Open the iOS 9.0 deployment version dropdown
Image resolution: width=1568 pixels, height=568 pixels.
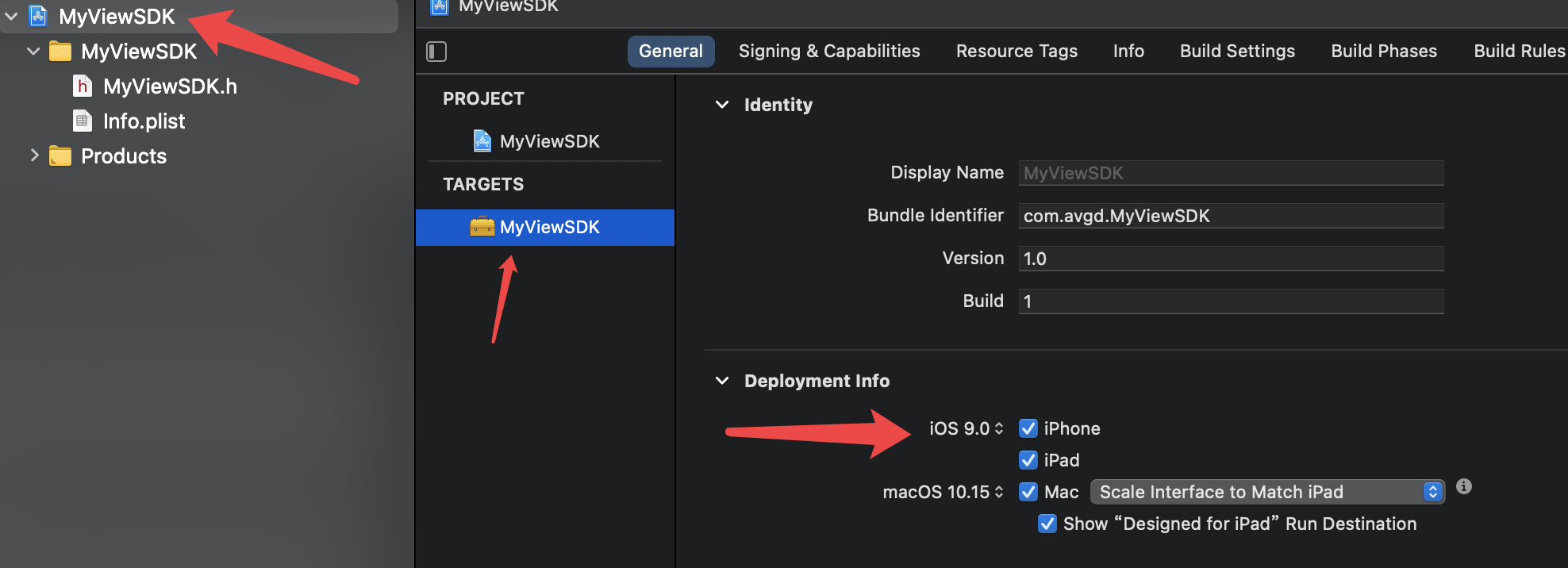967,428
